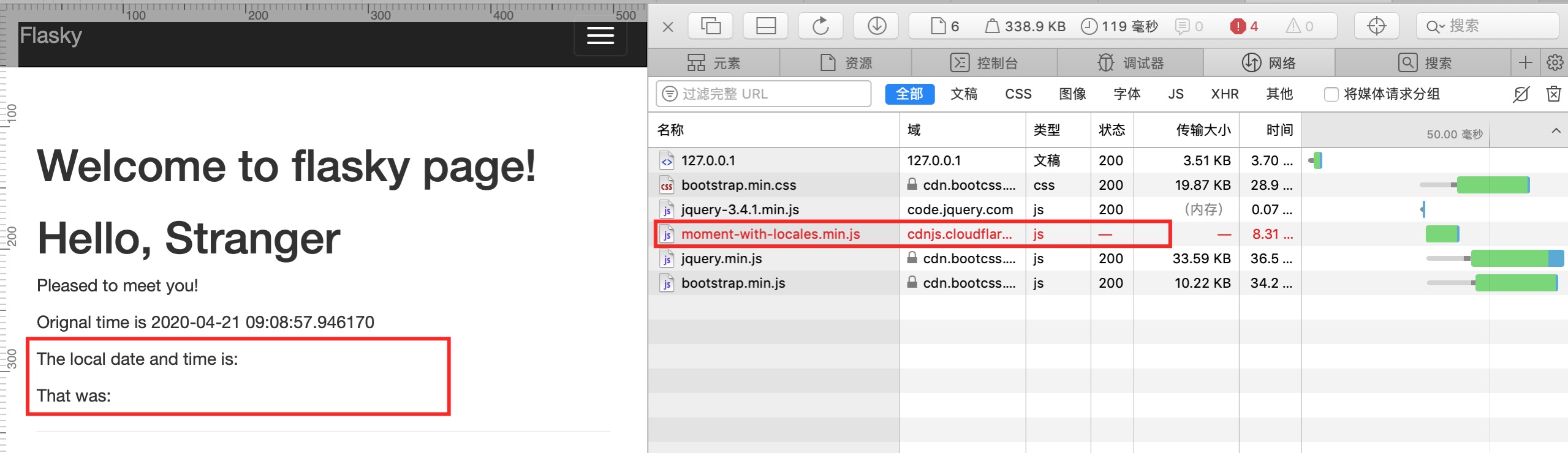
Task: Click the clear network items trash icon
Action: [1553, 94]
